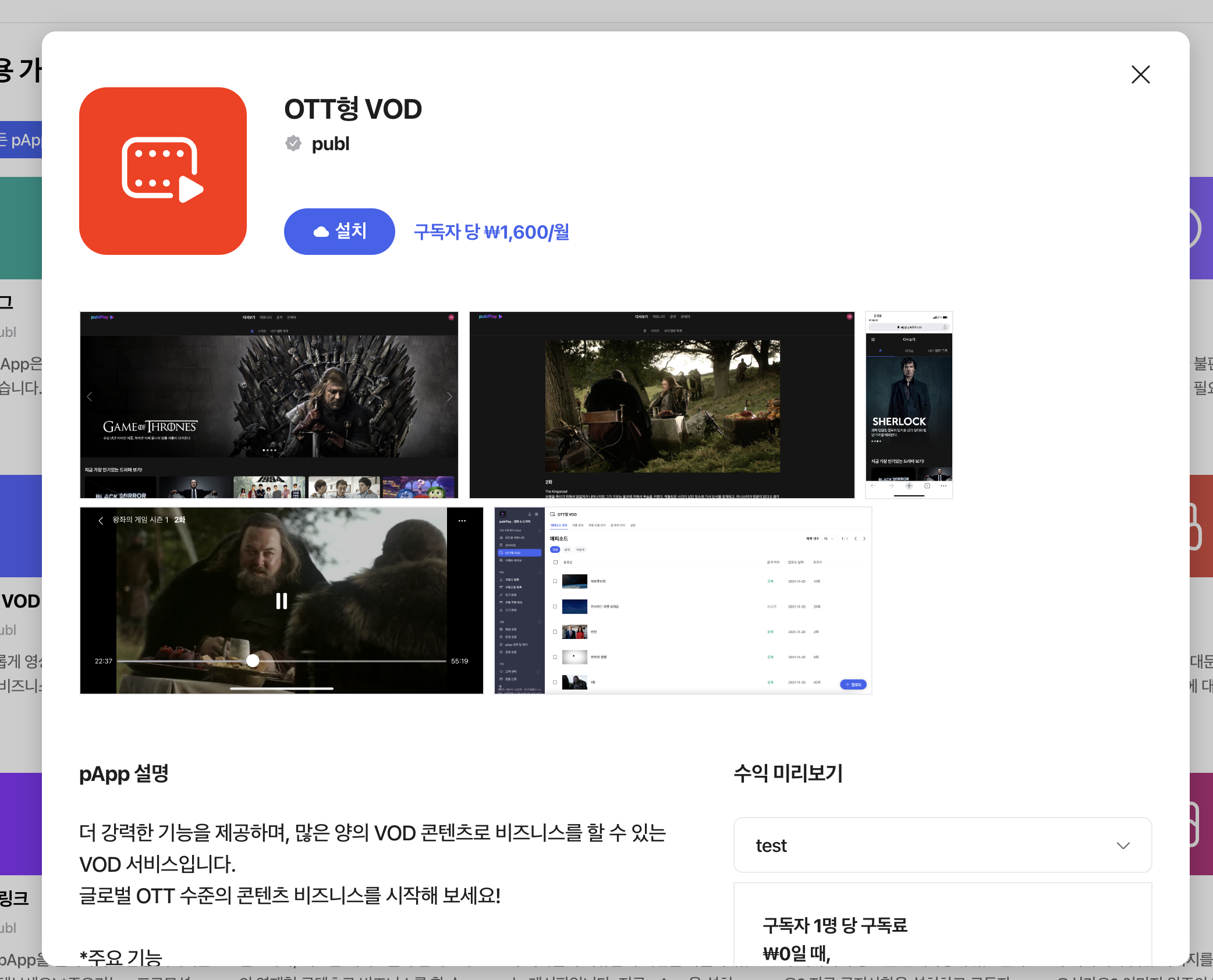The image size is (1213, 980).
Task: Click the progress knob in player screenshot
Action: click(253, 661)
